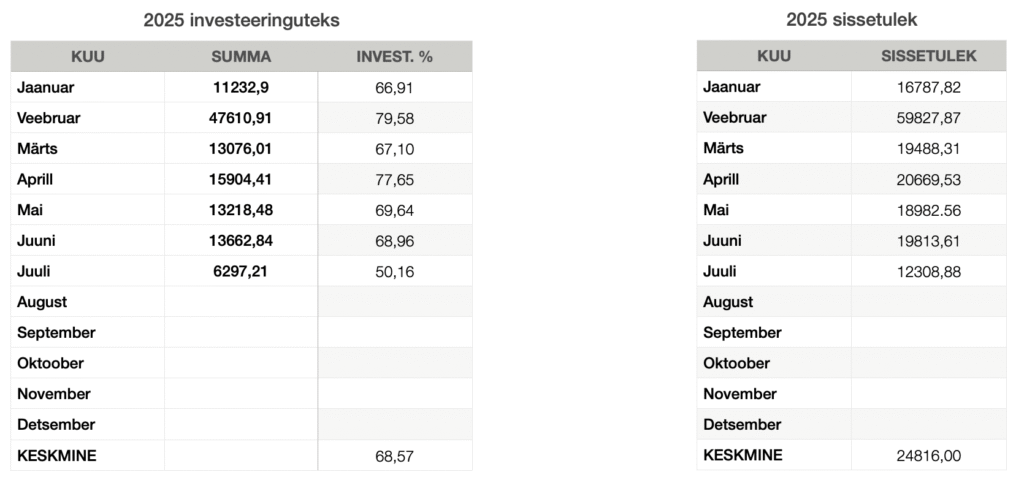This screenshot has height=488, width=1024.
Task: Select the Jaanuar summa cell 11232,9
Action: [x=241, y=88]
